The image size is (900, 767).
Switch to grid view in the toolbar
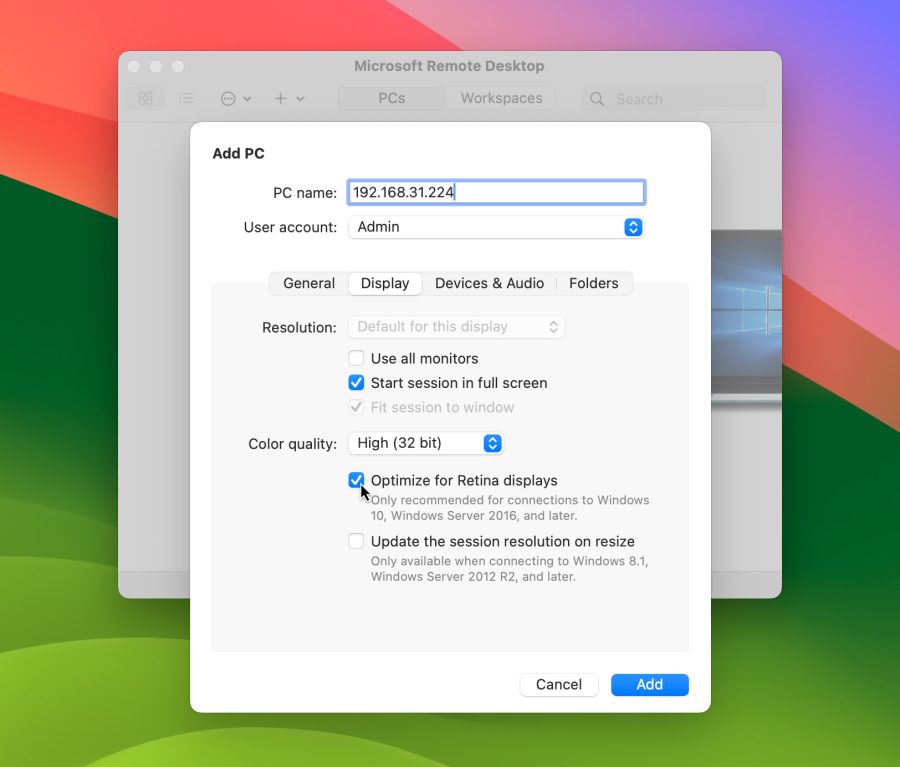(145, 98)
